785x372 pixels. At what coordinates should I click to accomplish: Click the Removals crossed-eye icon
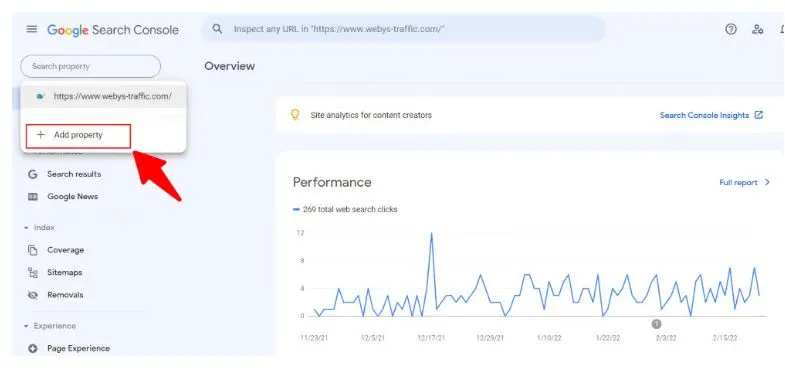tap(33, 295)
